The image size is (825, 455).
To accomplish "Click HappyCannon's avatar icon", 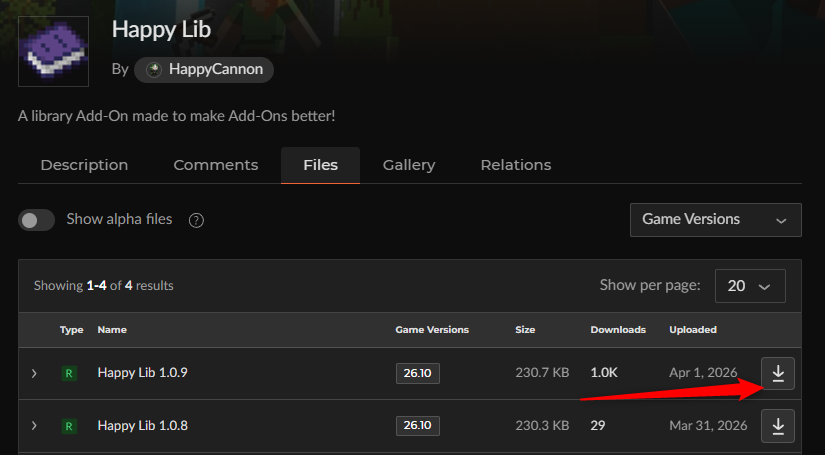I will coord(154,70).
